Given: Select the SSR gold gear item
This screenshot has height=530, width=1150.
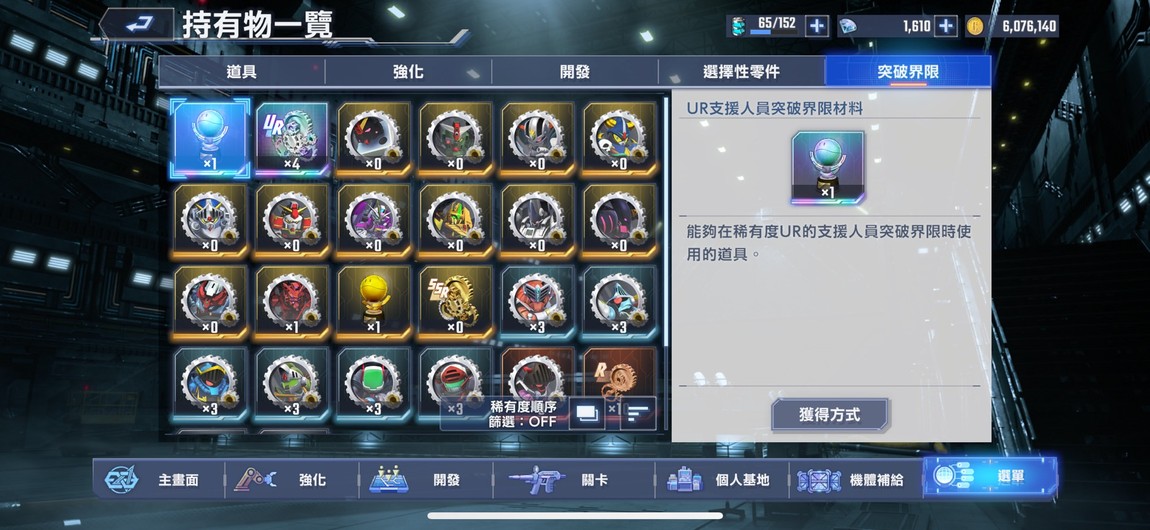Looking at the screenshot, I should (455, 303).
